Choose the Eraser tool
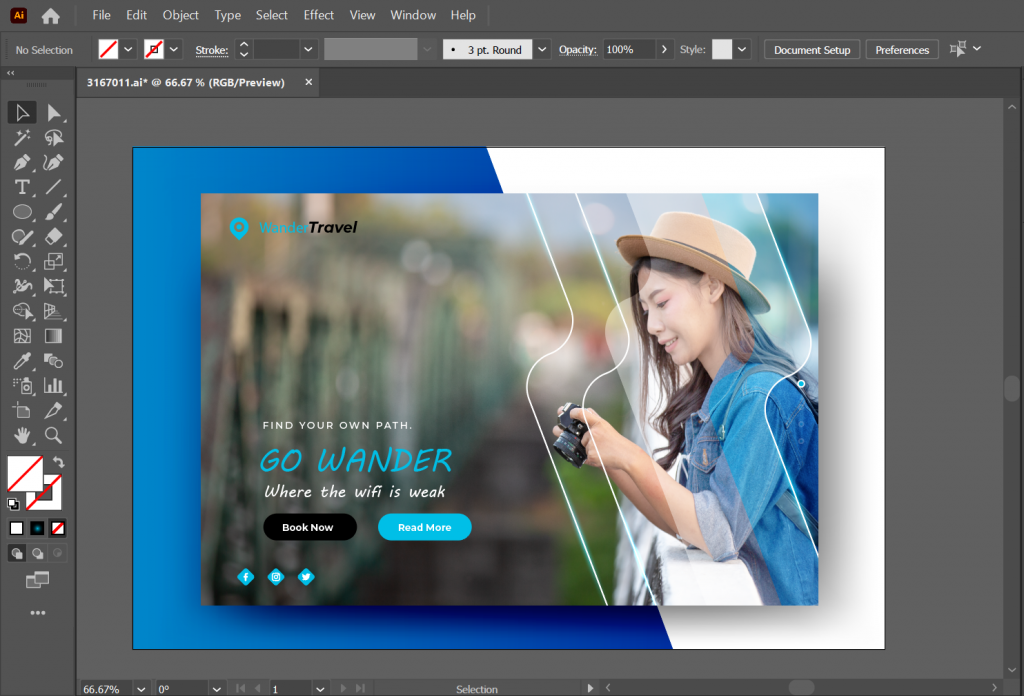The height and width of the screenshot is (696, 1024). click(54, 237)
